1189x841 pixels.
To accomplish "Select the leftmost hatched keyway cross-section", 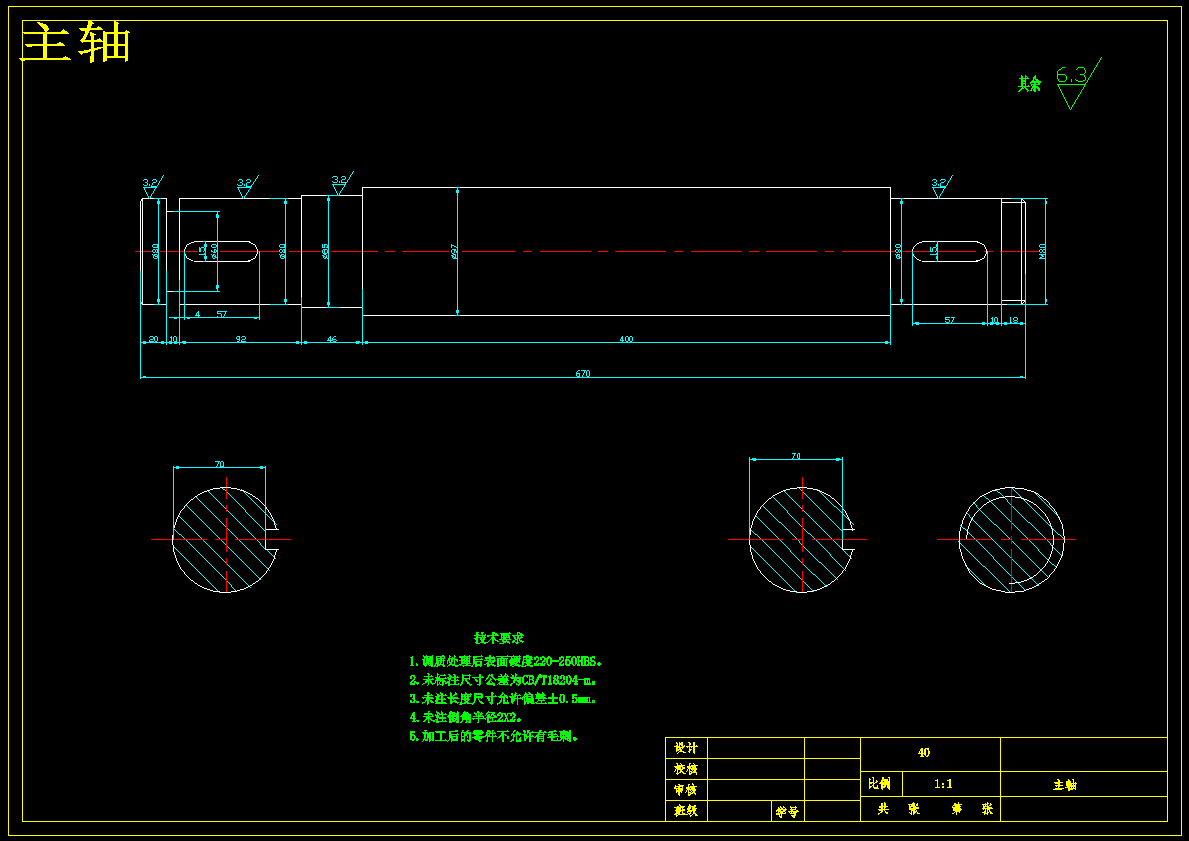I will [x=225, y=539].
